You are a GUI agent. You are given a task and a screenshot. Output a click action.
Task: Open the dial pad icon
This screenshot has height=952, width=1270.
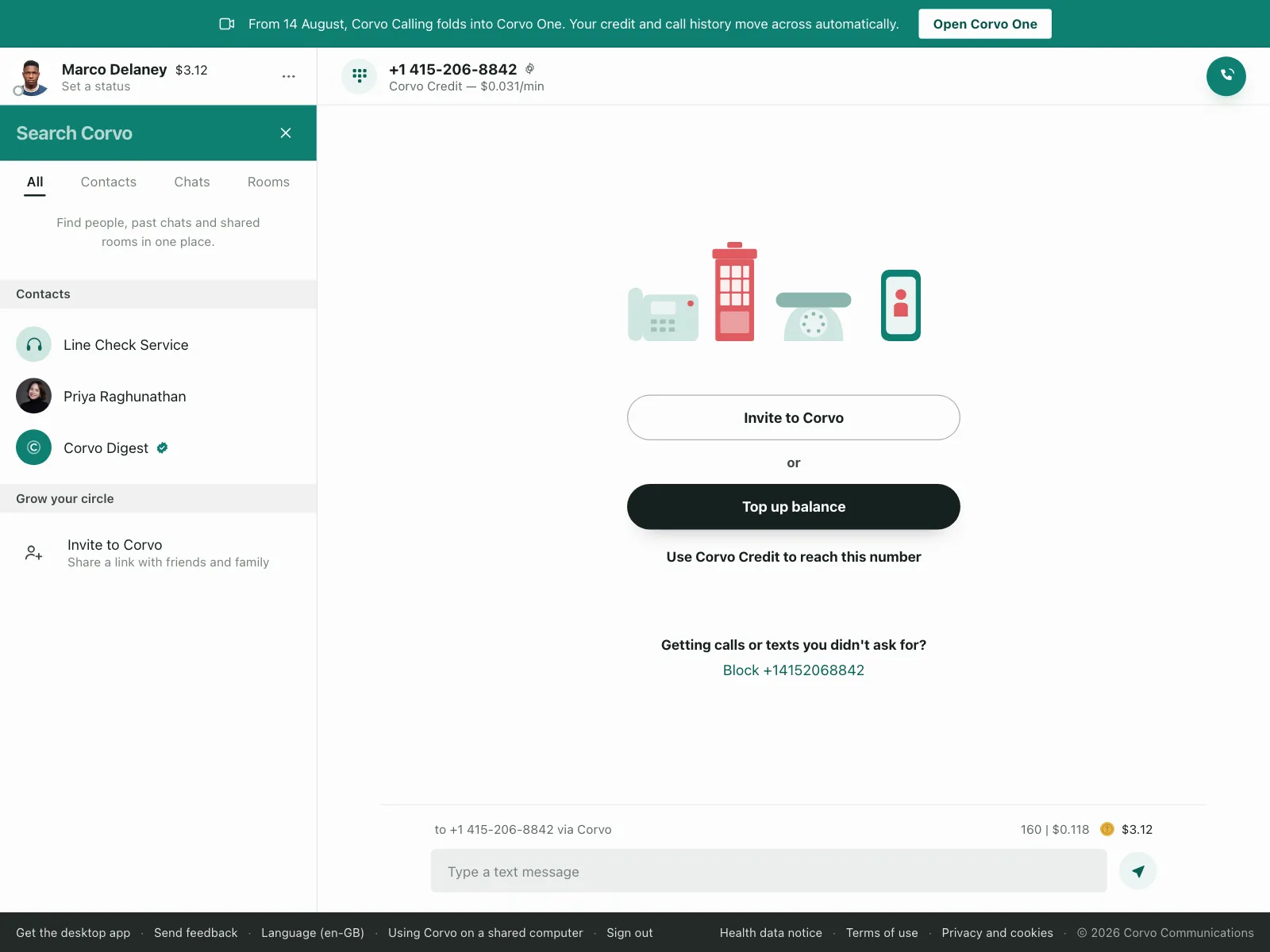[x=360, y=76]
